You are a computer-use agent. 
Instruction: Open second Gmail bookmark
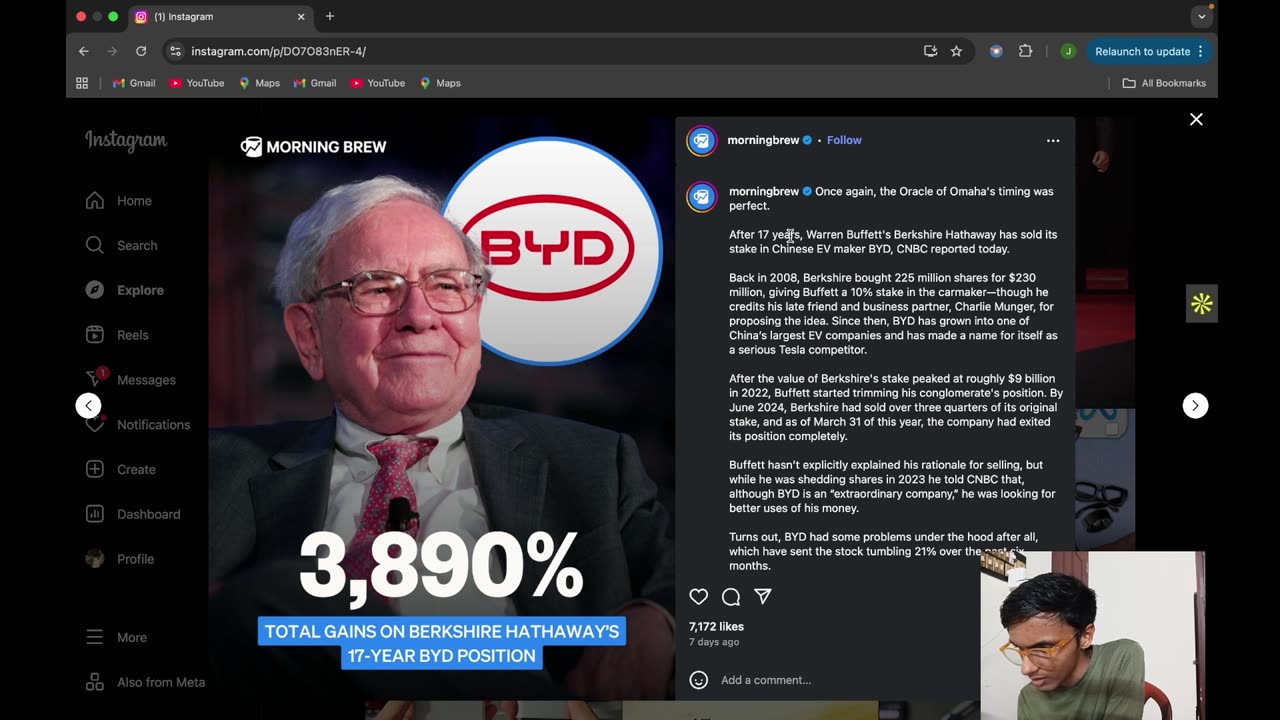click(315, 83)
